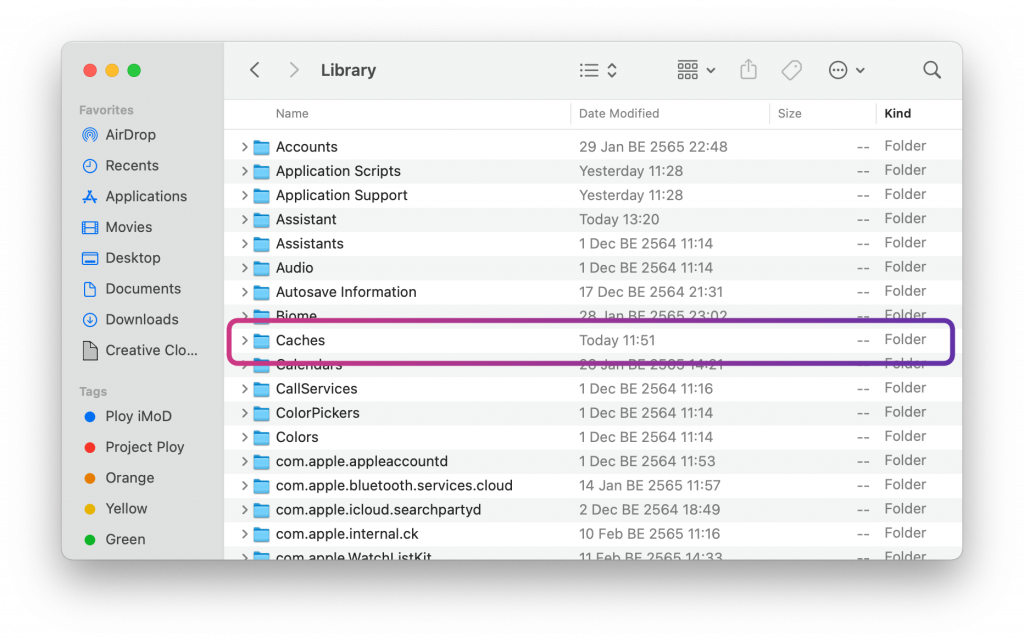Open the list view switcher dropdown
Screen dimensions: 1024x641
598,70
